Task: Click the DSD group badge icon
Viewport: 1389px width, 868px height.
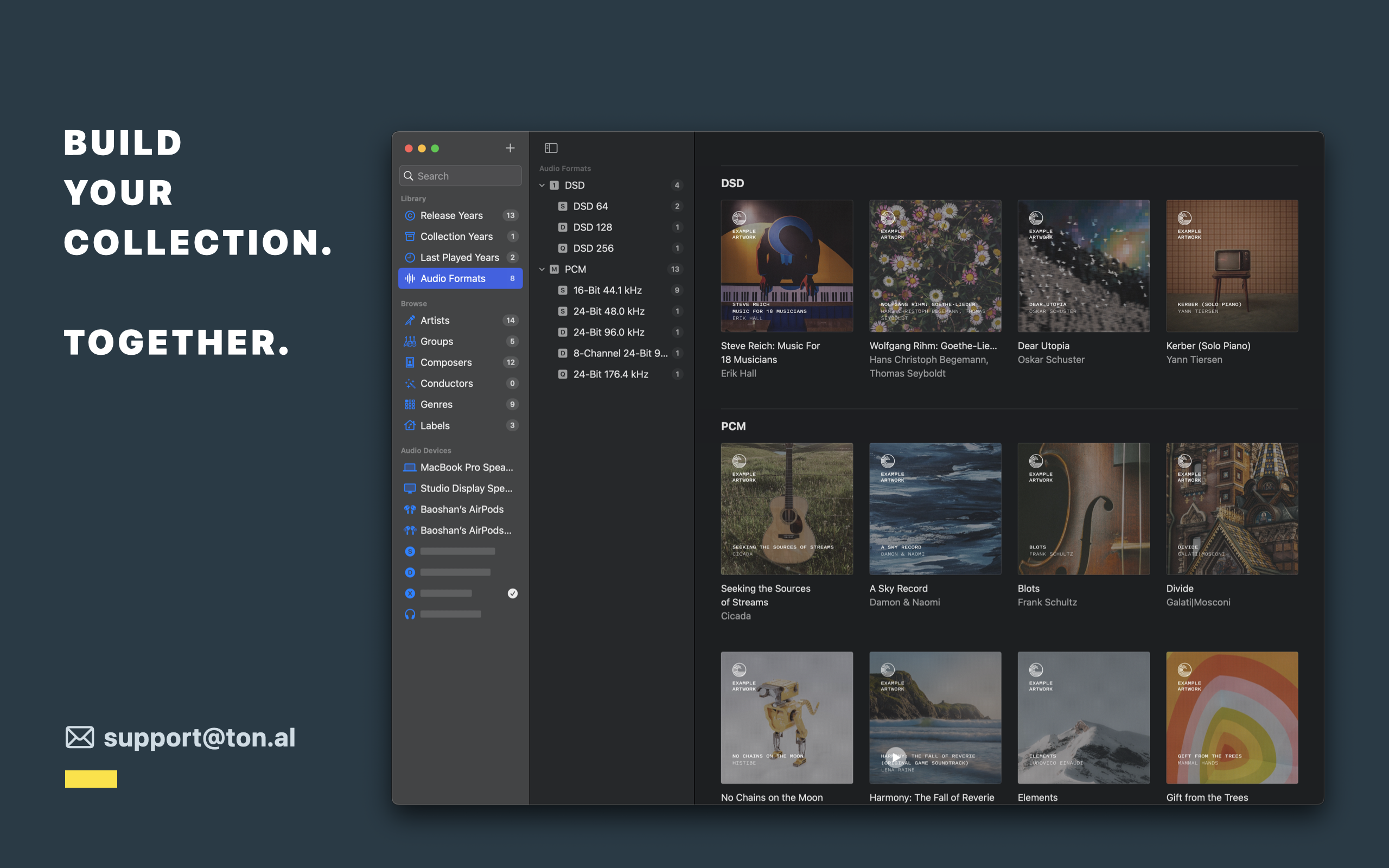Action: point(555,186)
